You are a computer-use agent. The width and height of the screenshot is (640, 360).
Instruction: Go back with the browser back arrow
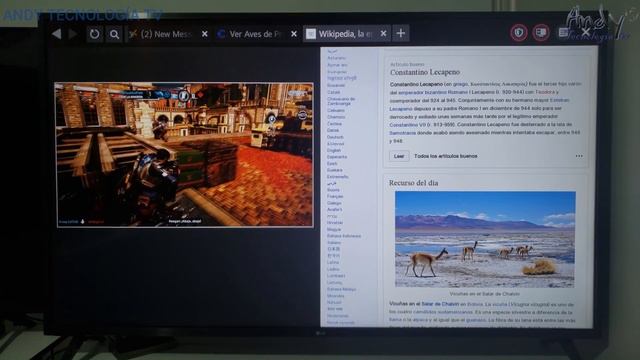pos(57,34)
